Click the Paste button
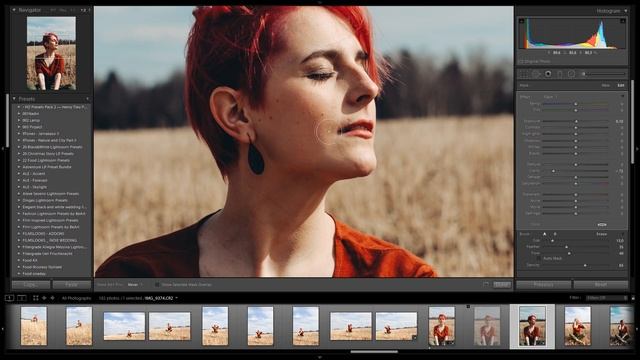Image resolution: width=640 pixels, height=360 pixels. [72, 284]
